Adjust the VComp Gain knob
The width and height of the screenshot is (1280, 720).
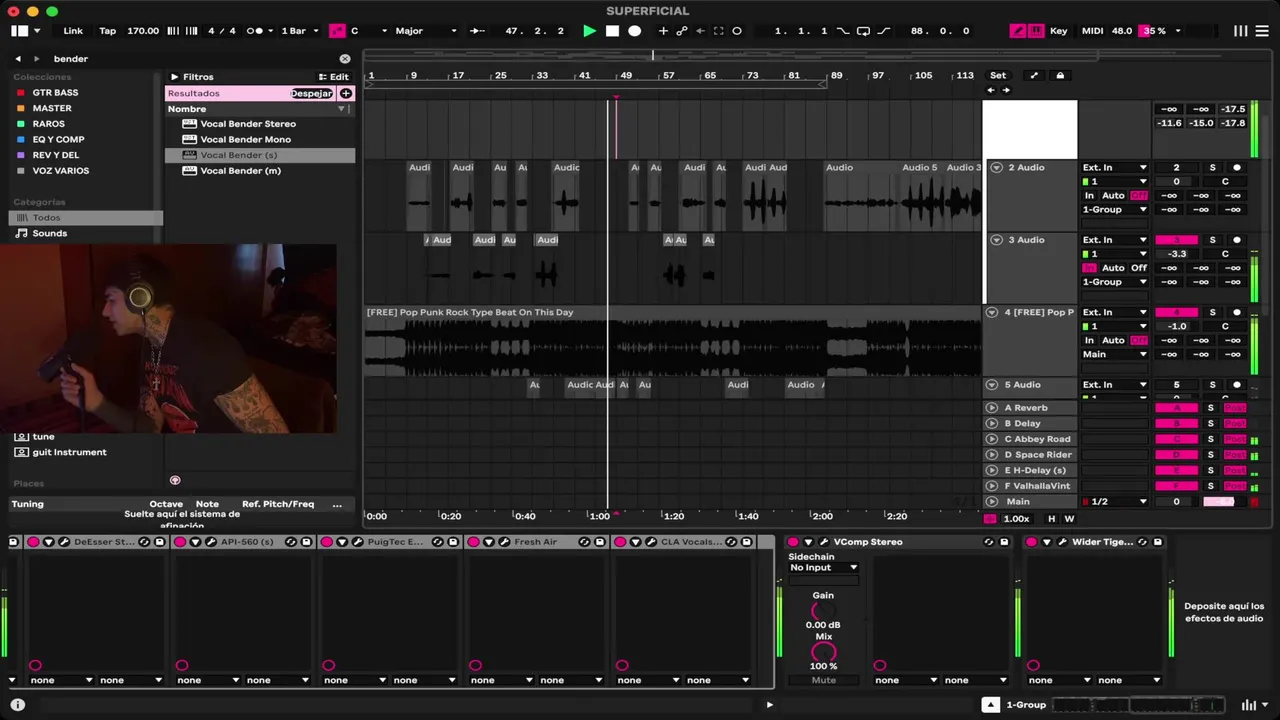822,611
